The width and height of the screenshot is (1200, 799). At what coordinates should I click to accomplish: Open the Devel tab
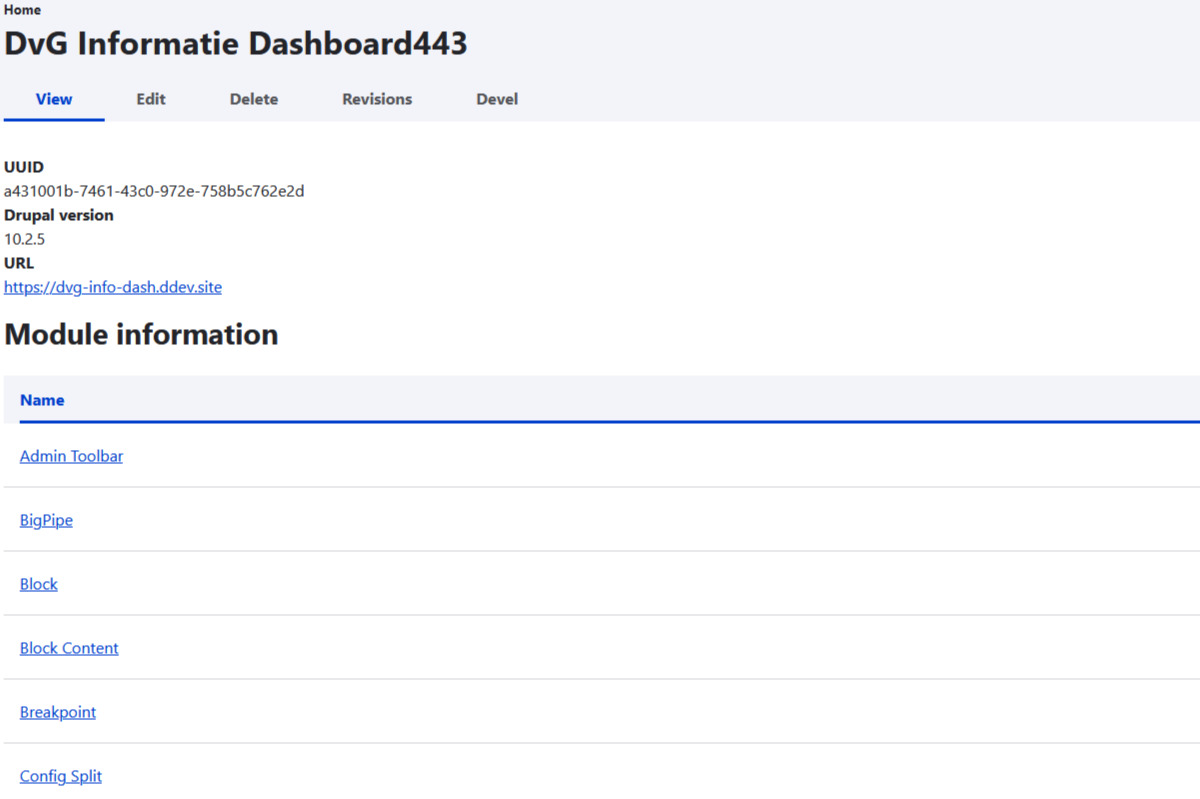(x=497, y=99)
